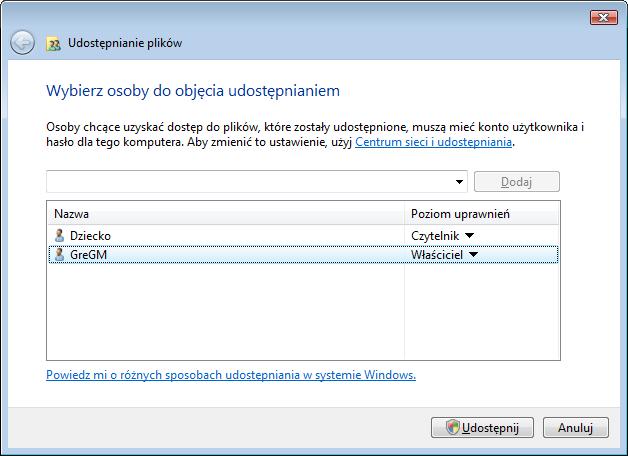Image resolution: width=628 pixels, height=456 pixels.
Task: Click the Udostępnij button label
Action: click(490, 428)
